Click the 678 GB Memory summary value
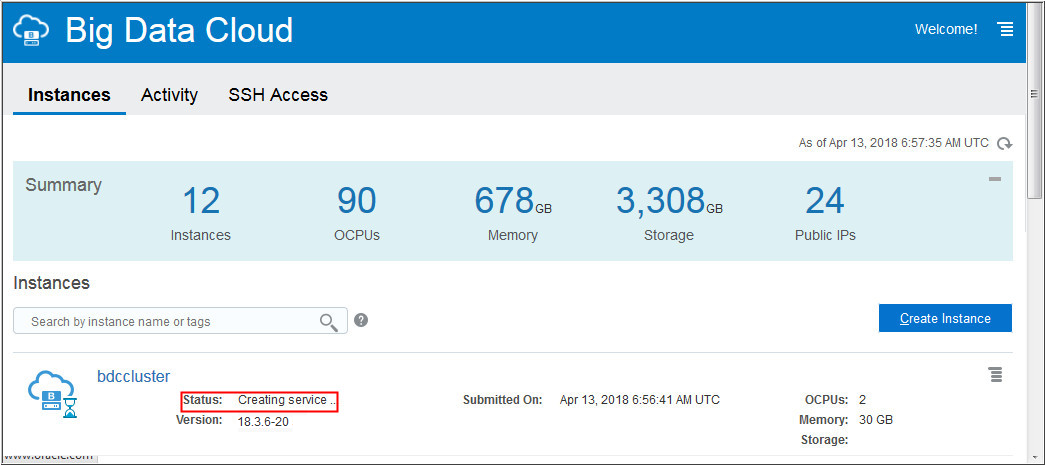This screenshot has width=1045, height=465. [x=513, y=201]
